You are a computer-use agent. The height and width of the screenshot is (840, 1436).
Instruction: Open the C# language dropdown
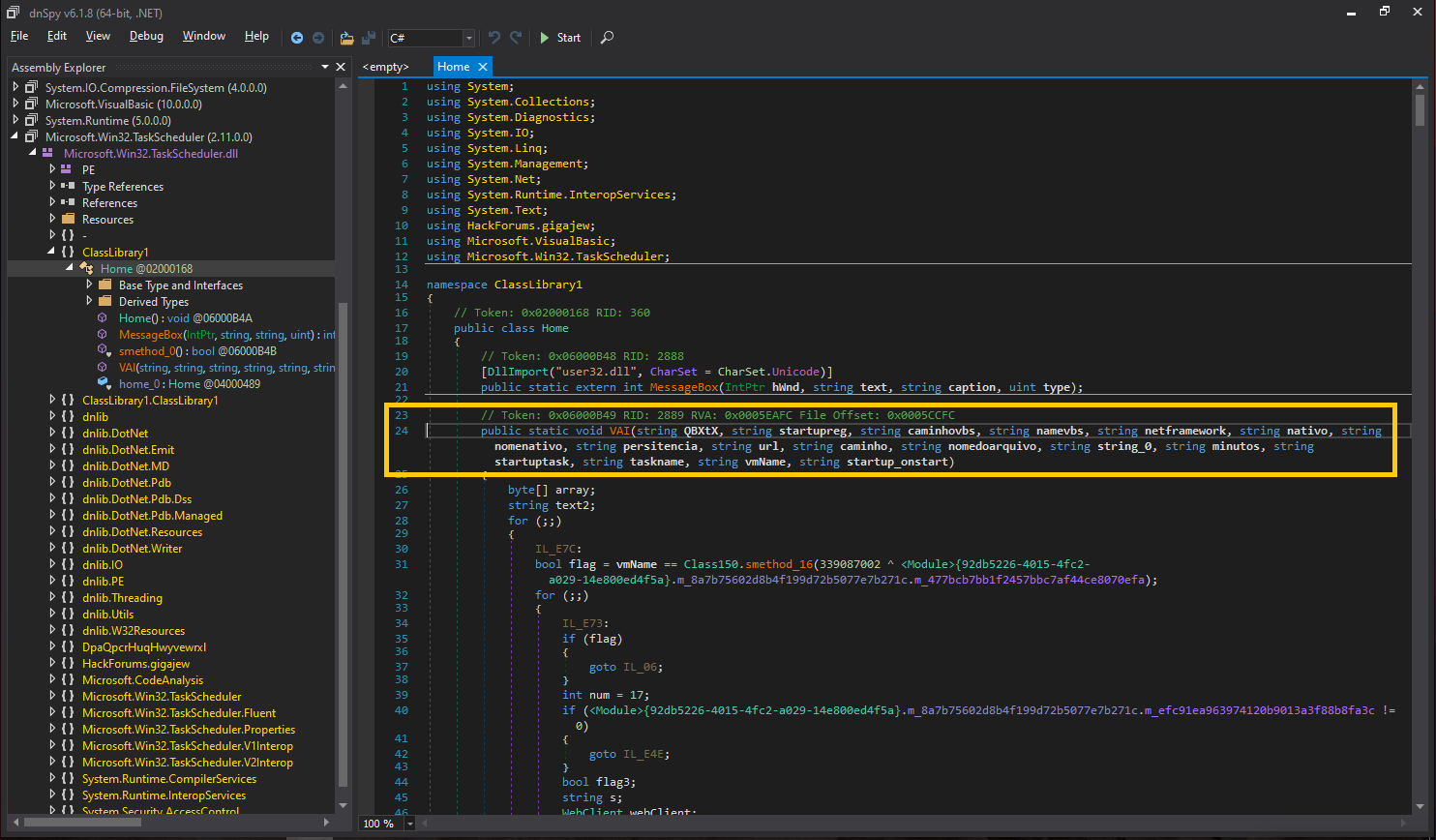pyautogui.click(x=469, y=38)
